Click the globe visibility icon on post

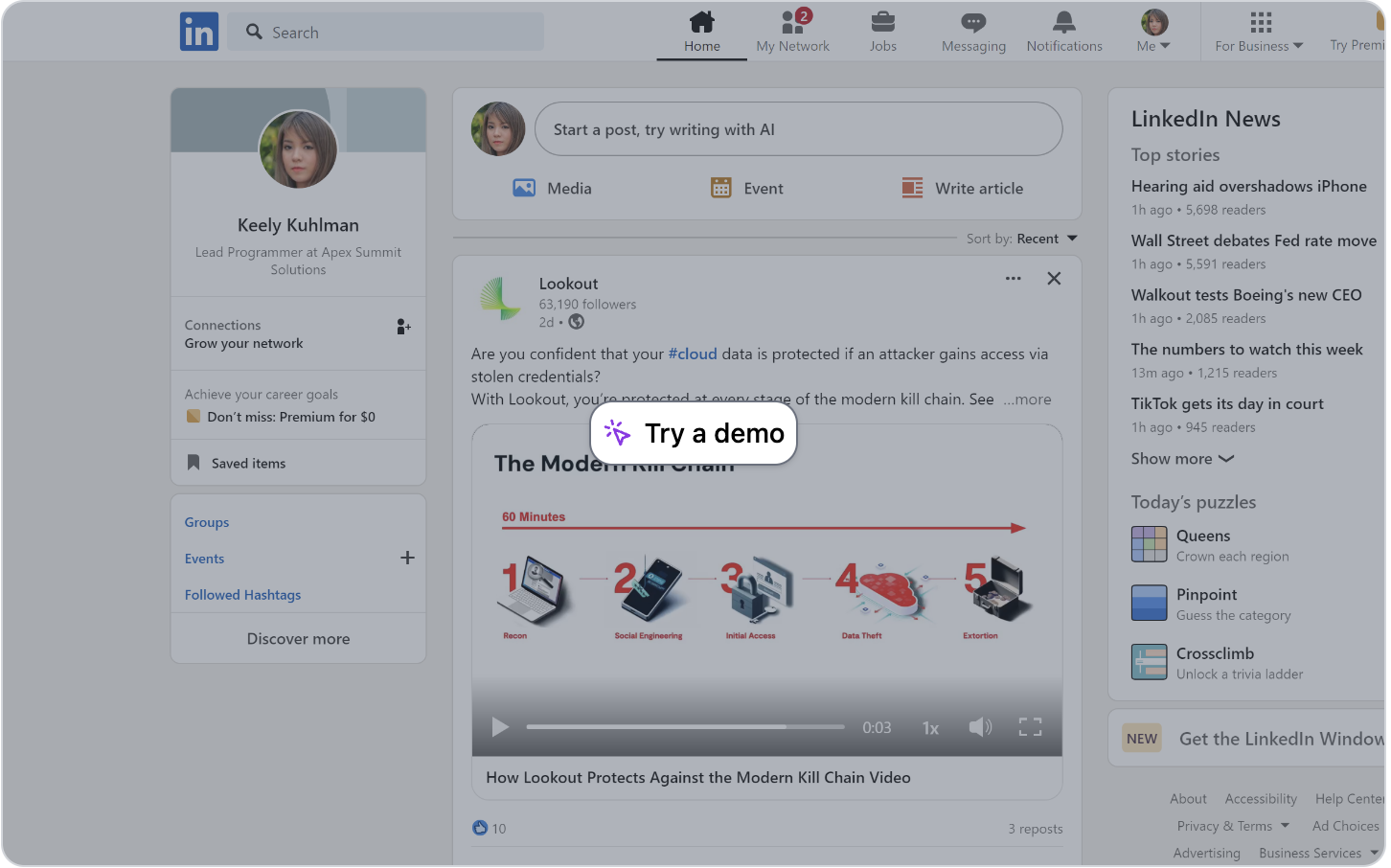(x=576, y=322)
